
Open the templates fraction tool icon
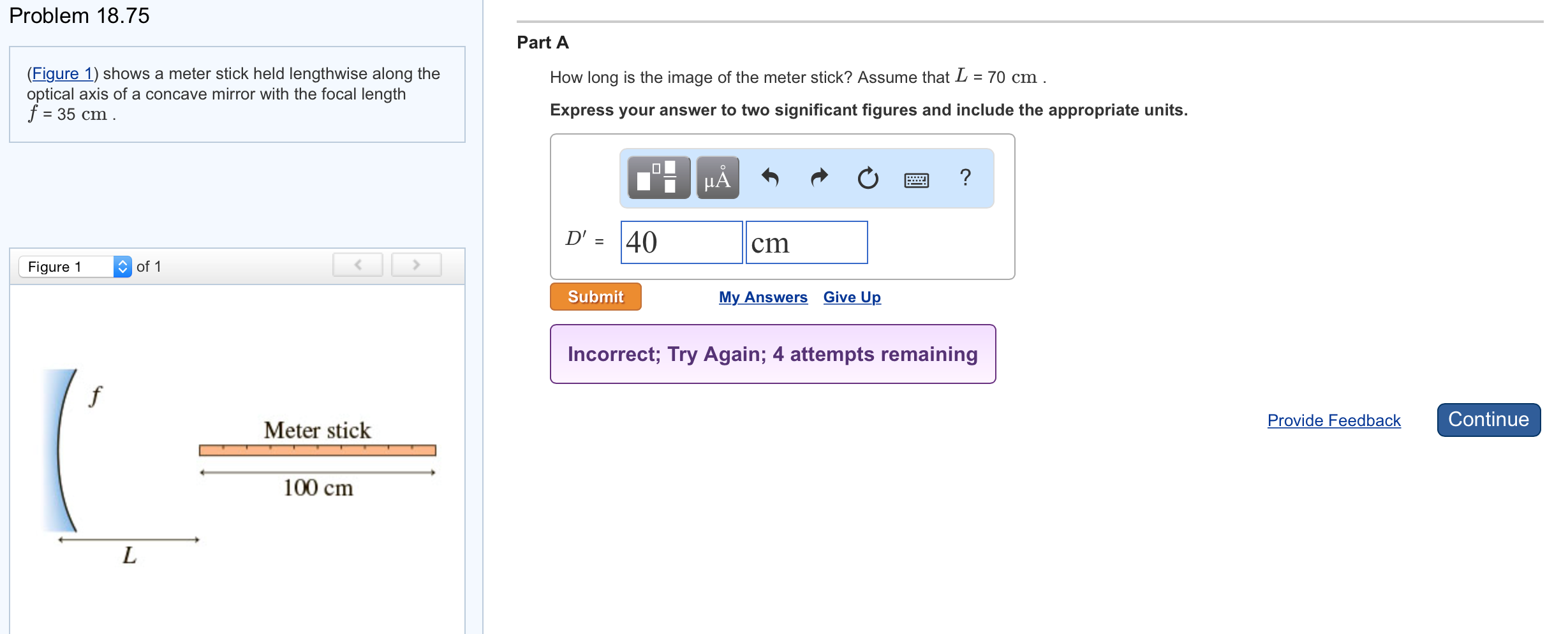[x=658, y=178]
